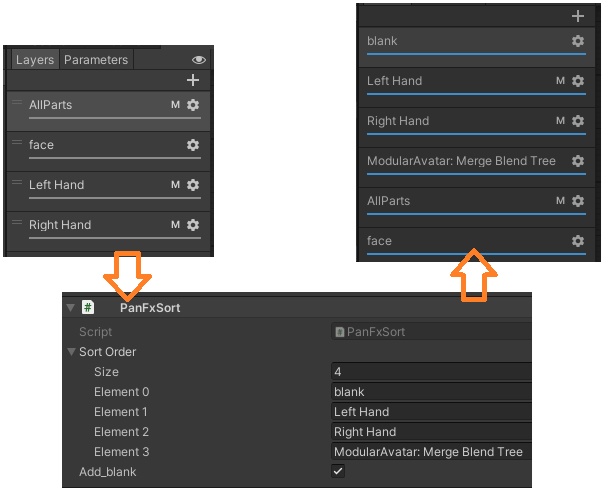Viewport: 610px width, 491px height.
Task: Click the script file icon in Script field
Action: pyautogui.click(x=340, y=331)
